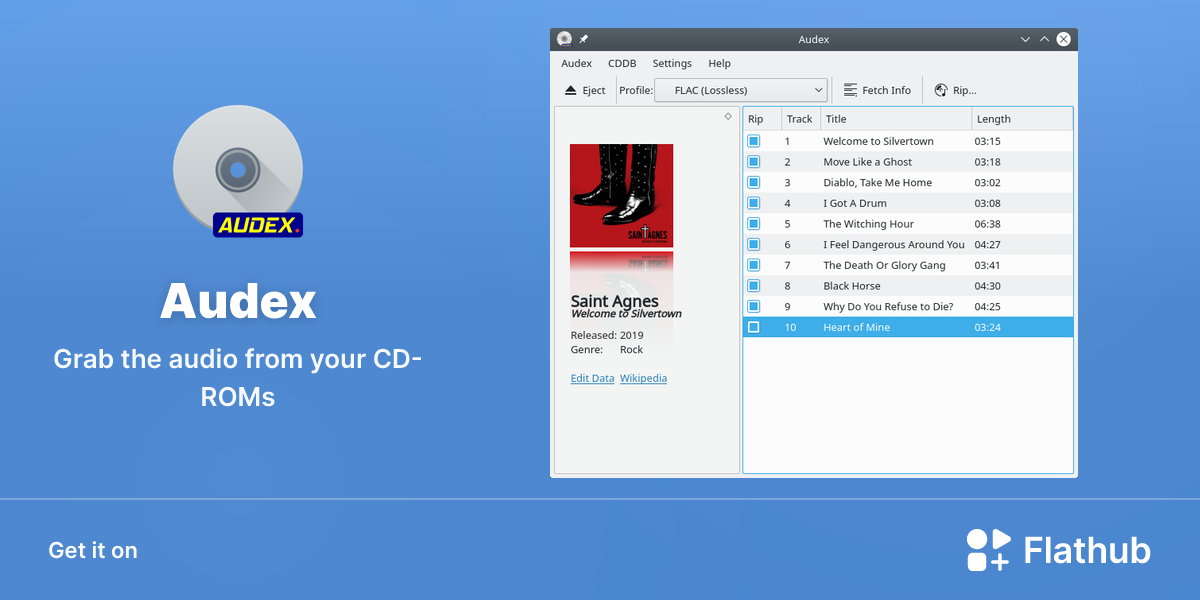Toggle rip checkbox for Diablo, Take Me Home
The width and height of the screenshot is (1200, 600).
point(754,183)
